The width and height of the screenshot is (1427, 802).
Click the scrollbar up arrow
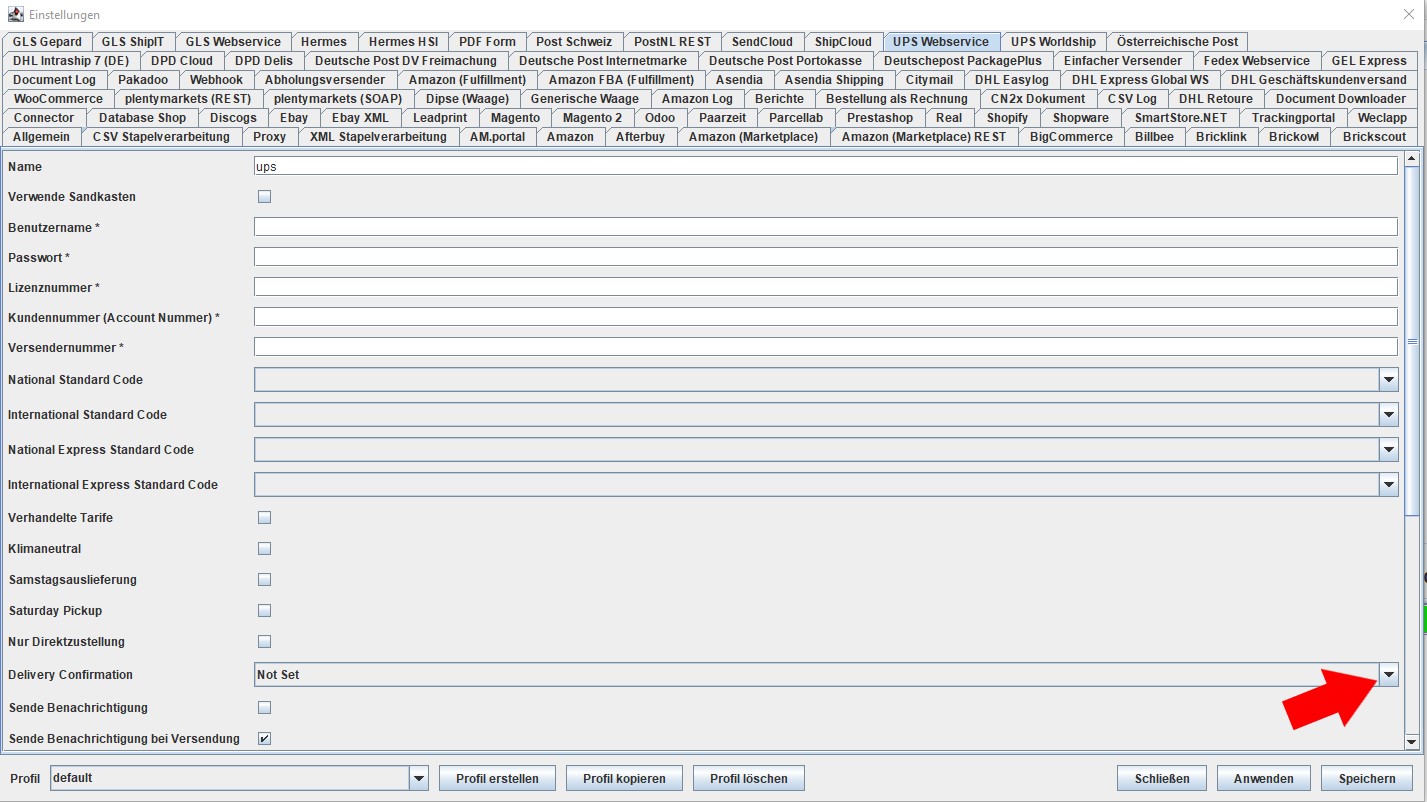(1412, 158)
